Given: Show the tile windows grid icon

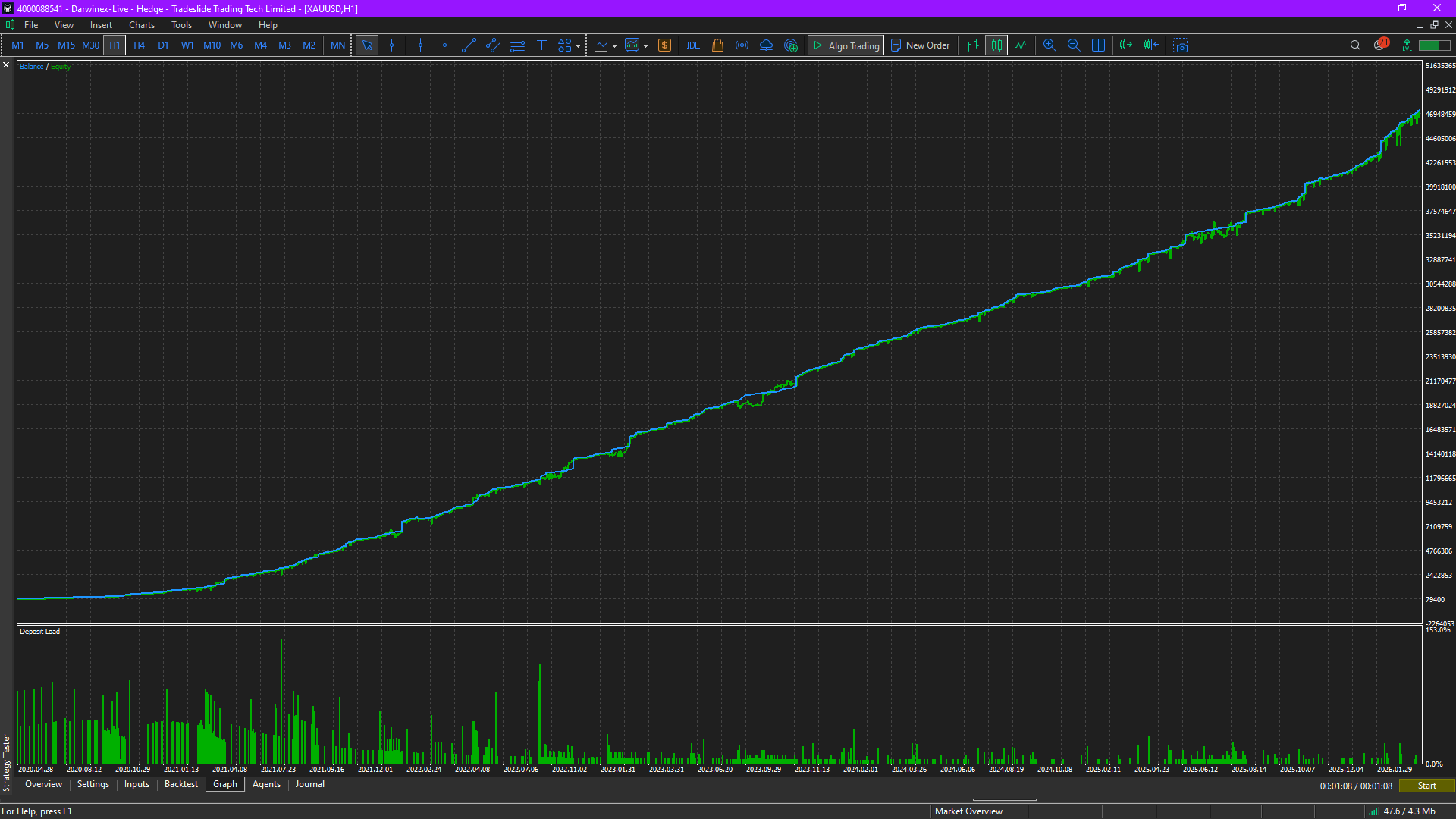Looking at the screenshot, I should pyautogui.click(x=1098, y=45).
